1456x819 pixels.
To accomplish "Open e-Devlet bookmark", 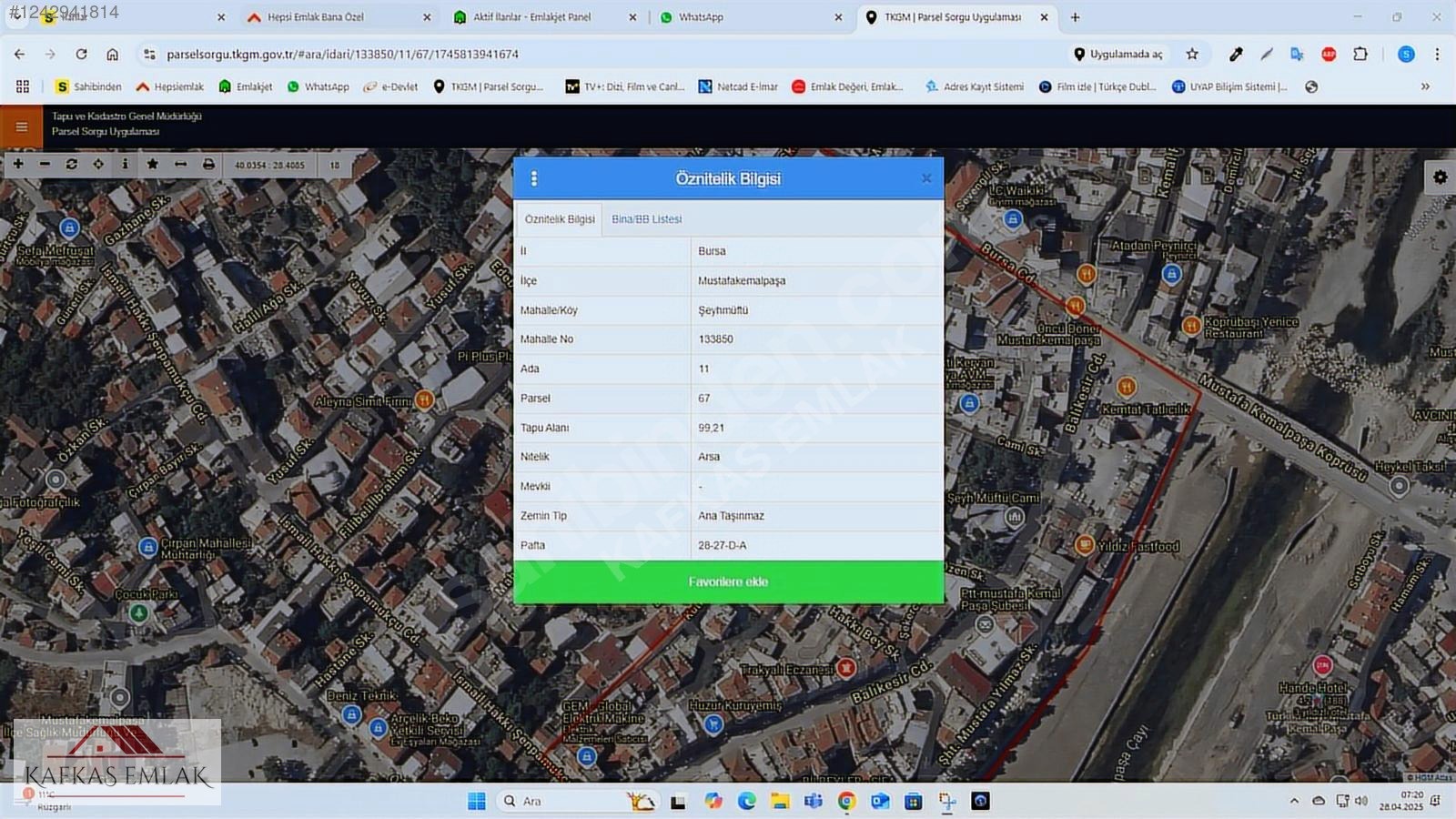I will [x=390, y=86].
